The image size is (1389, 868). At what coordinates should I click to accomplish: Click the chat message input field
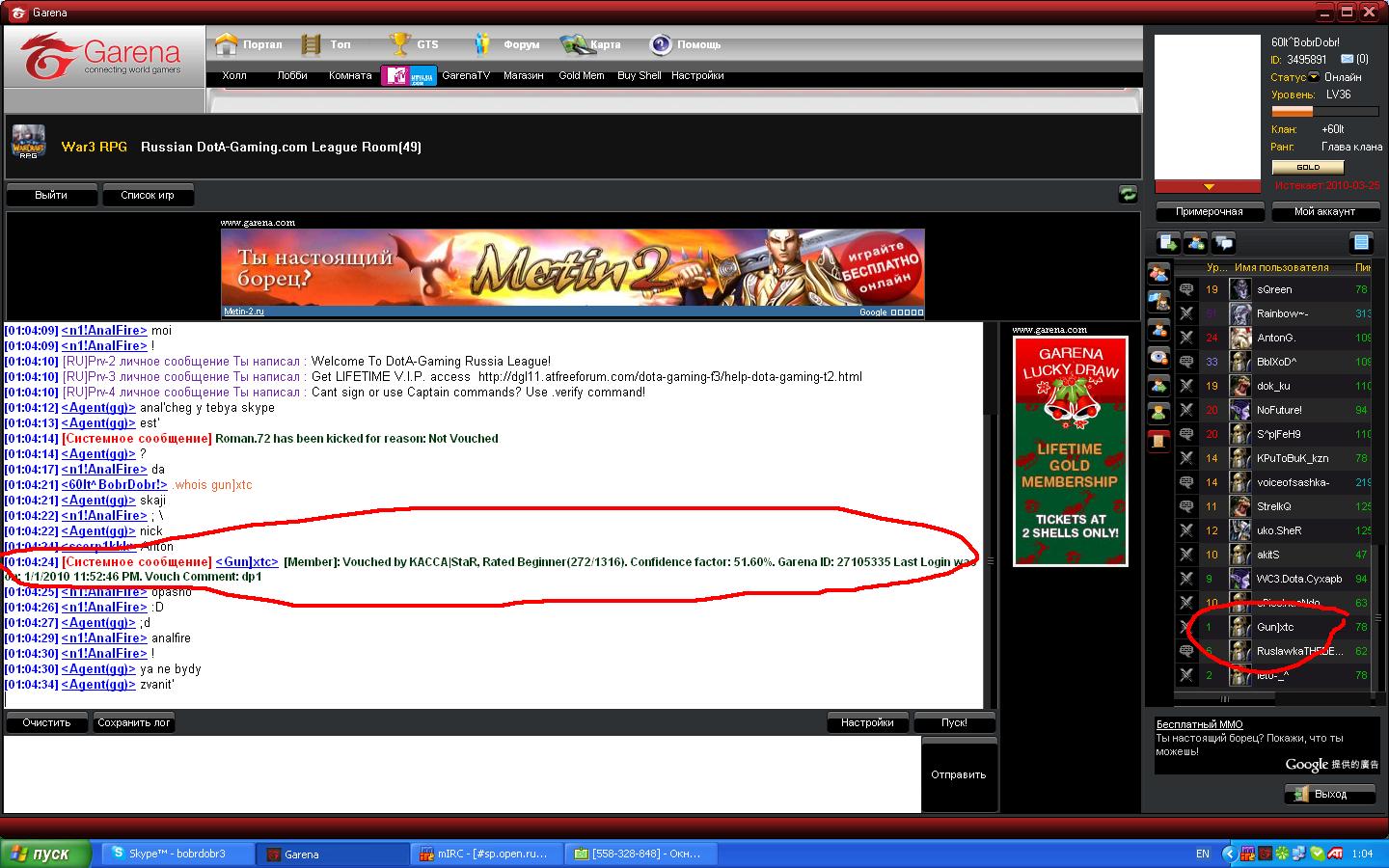point(462,774)
